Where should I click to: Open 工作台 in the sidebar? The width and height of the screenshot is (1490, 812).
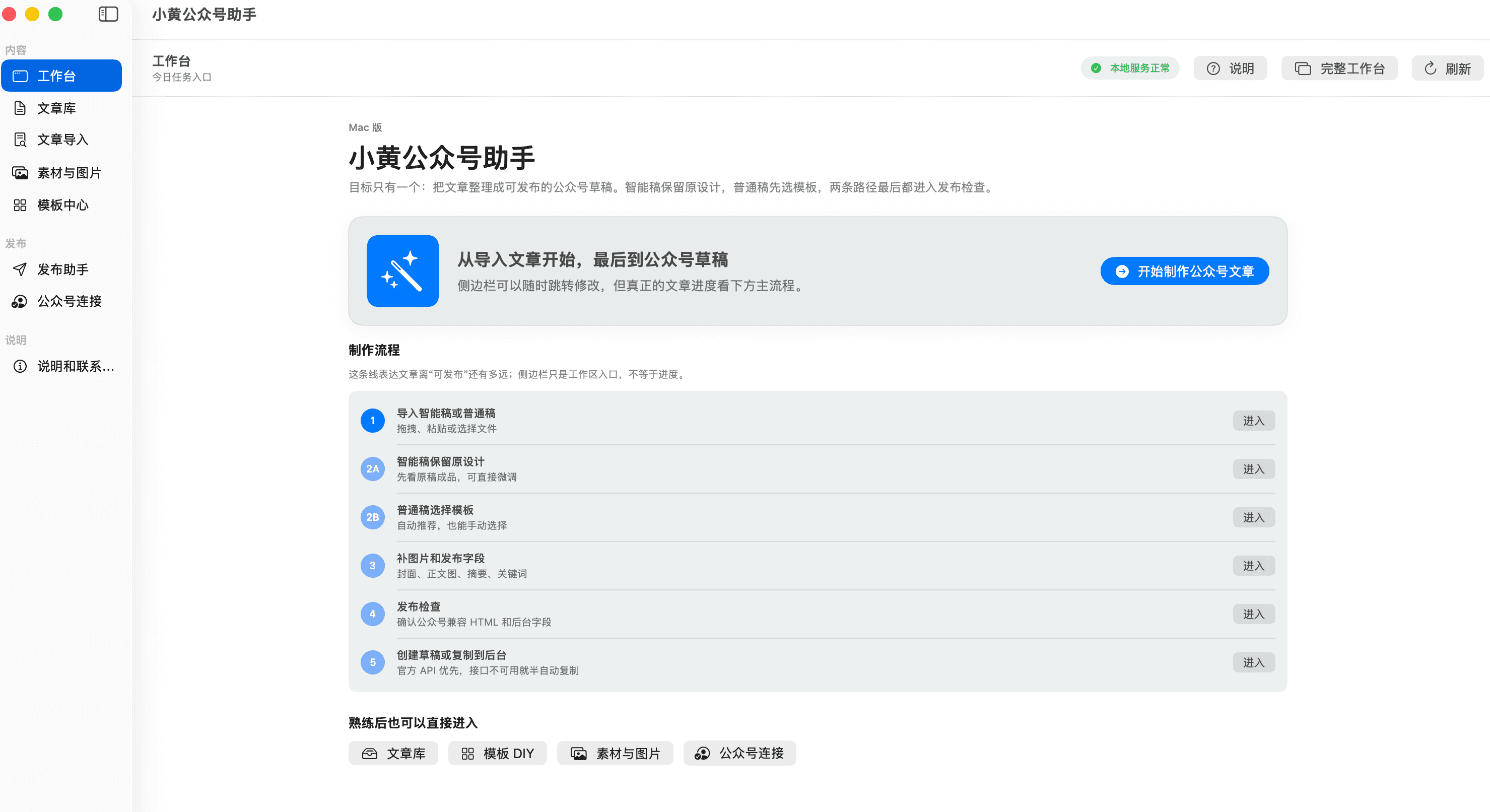coord(61,76)
